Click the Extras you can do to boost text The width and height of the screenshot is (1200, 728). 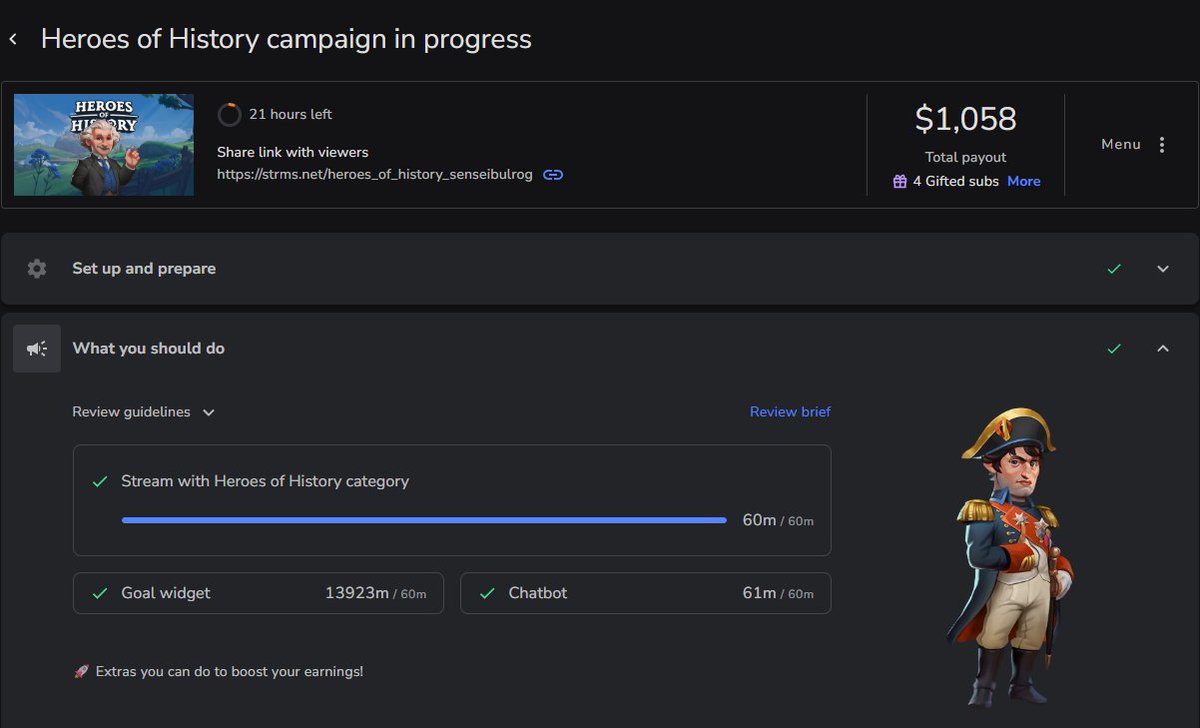(229, 672)
